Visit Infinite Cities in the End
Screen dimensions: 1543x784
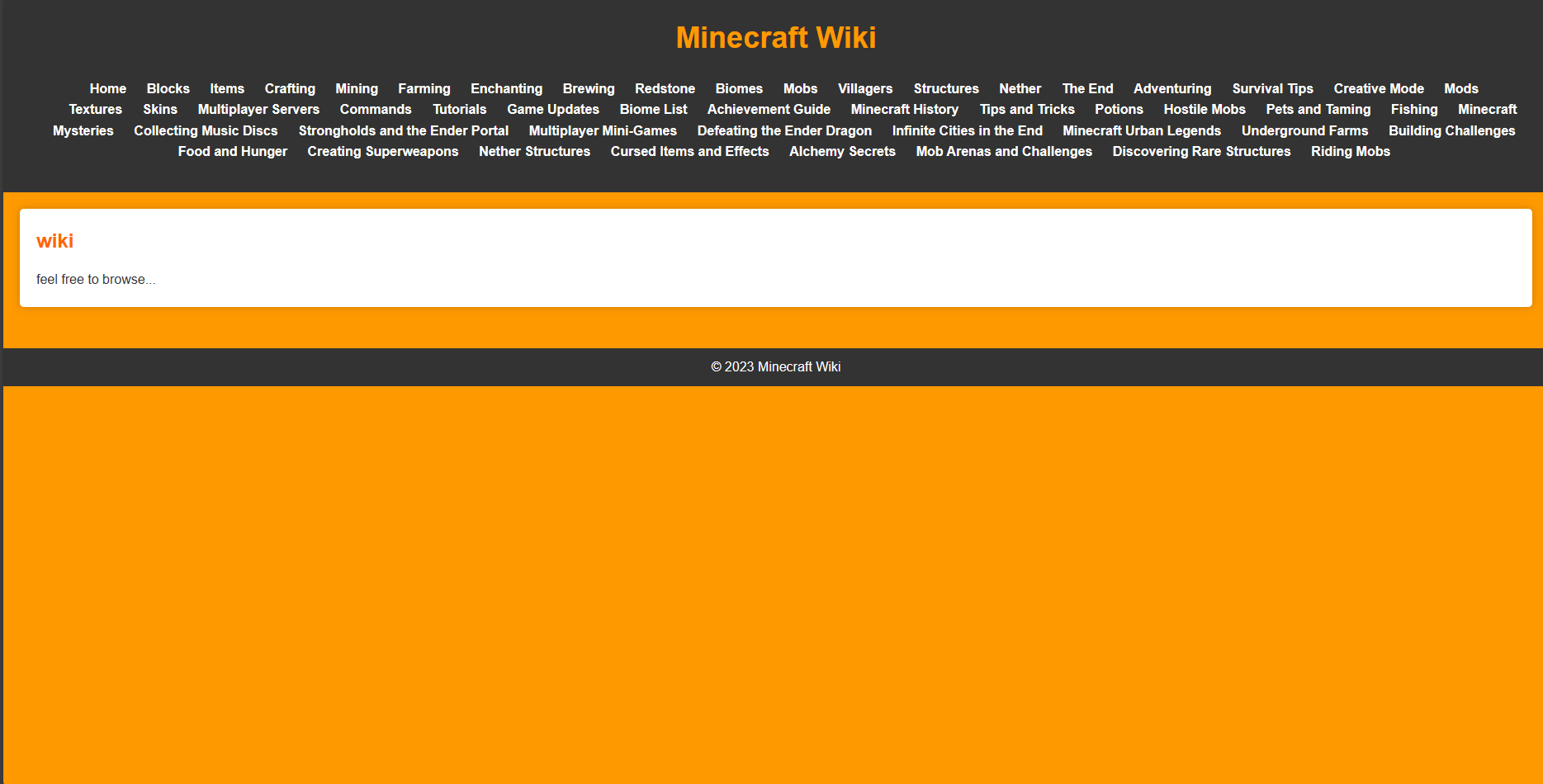[968, 130]
